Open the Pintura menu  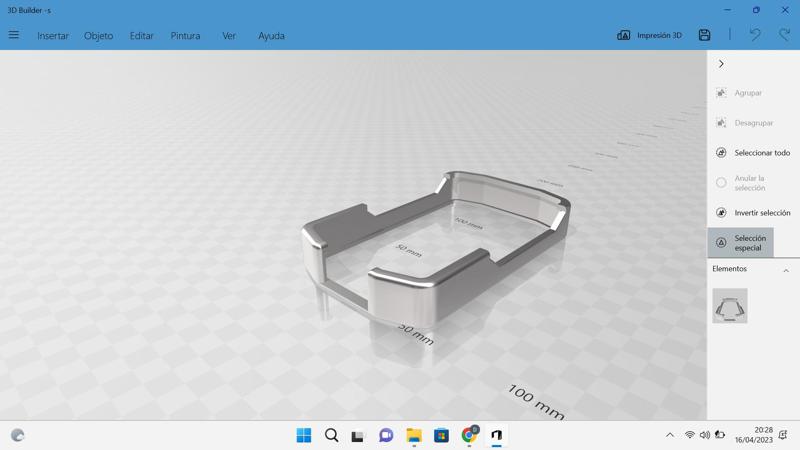185,36
